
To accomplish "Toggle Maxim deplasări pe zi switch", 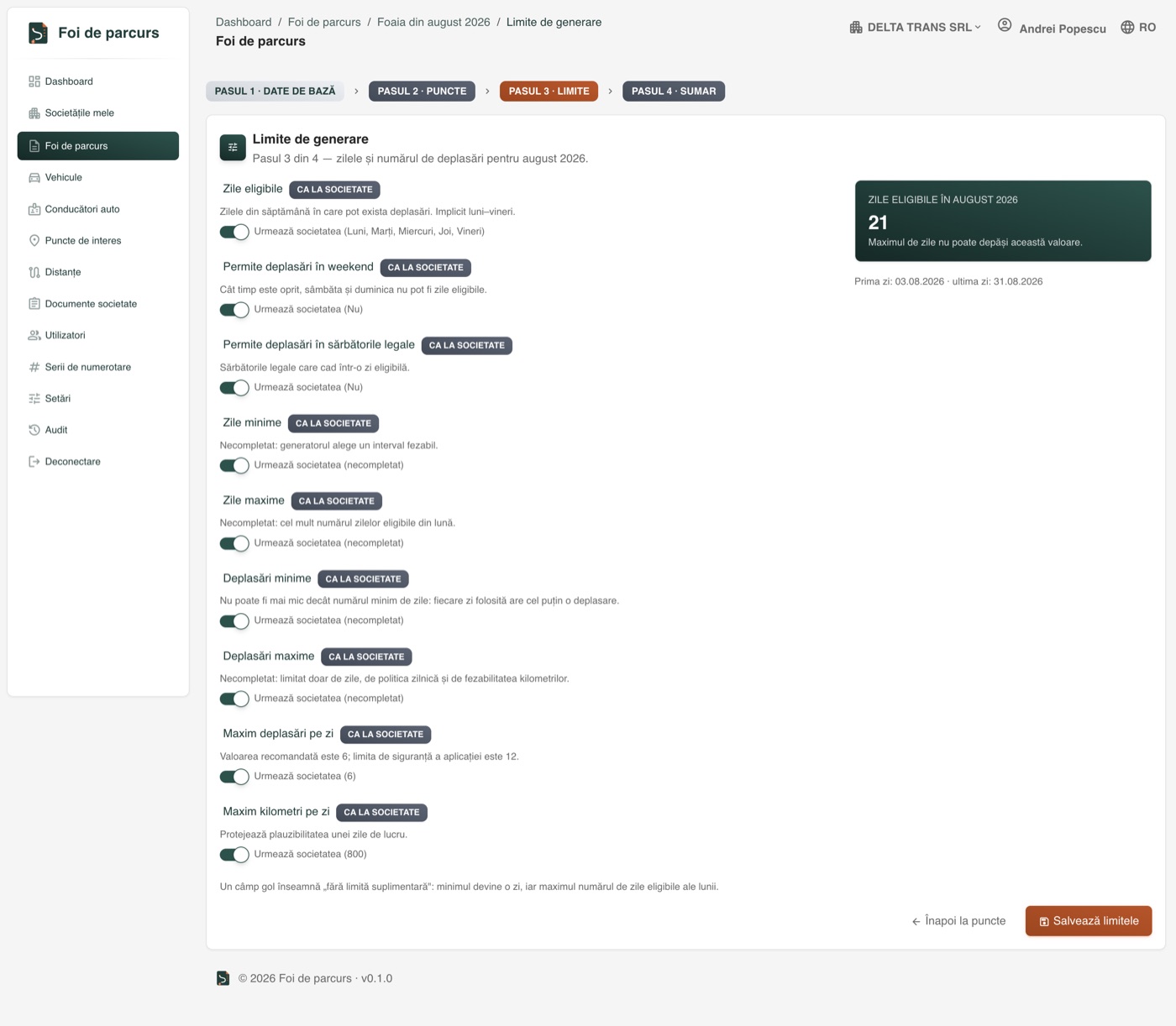I will (234, 777).
